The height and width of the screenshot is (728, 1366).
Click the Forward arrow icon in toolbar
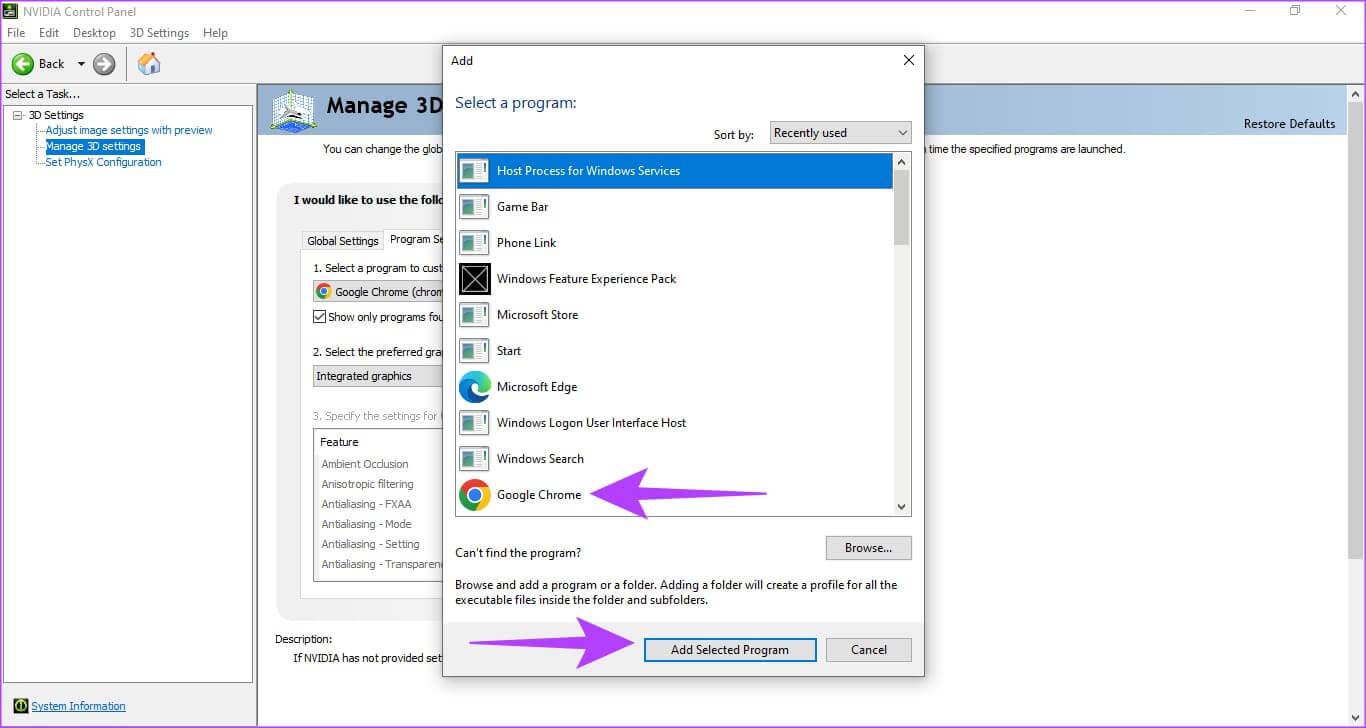[104, 64]
